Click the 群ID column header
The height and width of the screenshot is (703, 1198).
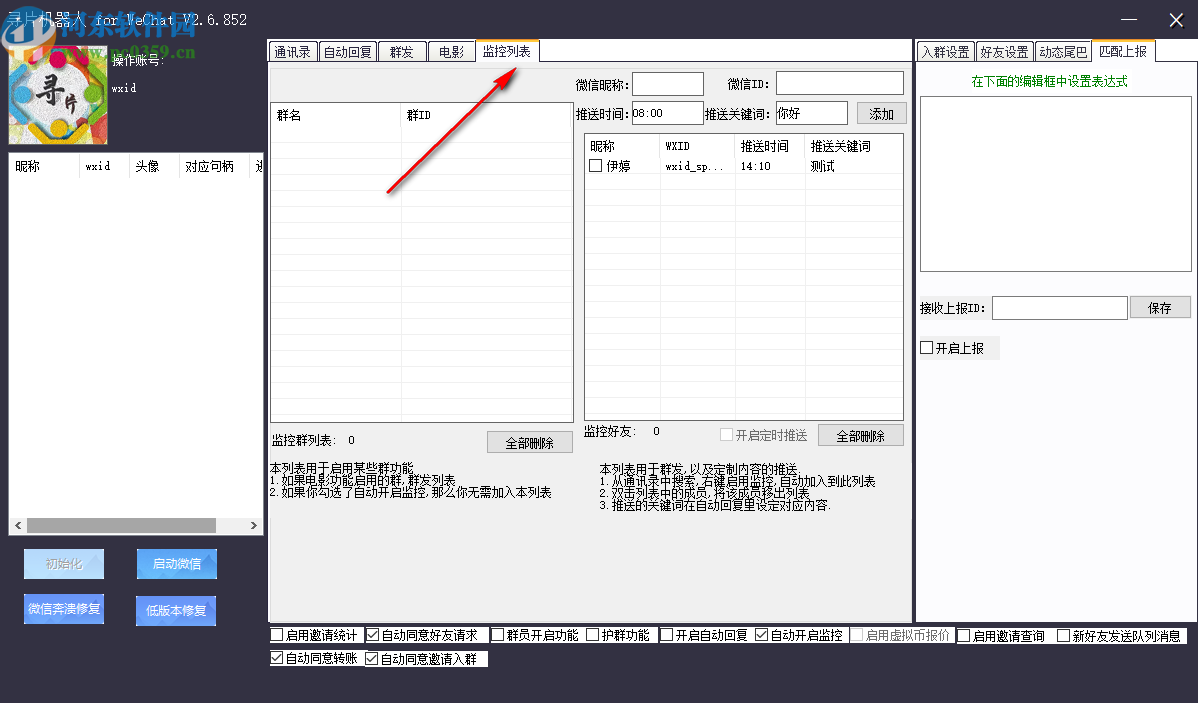[487, 115]
